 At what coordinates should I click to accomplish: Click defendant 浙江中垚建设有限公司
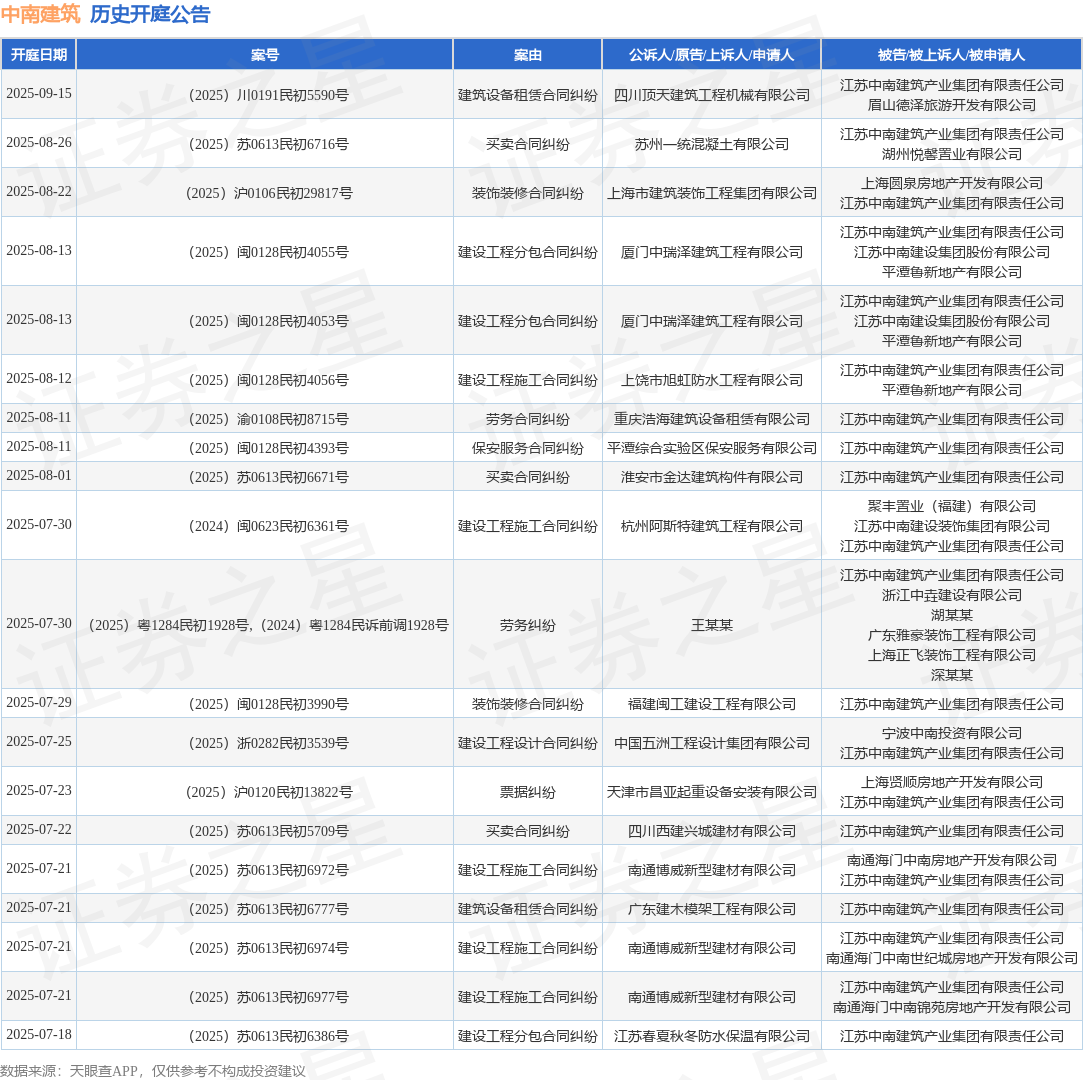951,595
